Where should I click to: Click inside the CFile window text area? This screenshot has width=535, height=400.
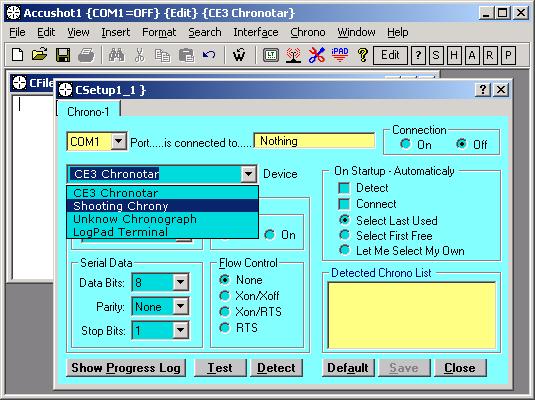click(x=32, y=186)
